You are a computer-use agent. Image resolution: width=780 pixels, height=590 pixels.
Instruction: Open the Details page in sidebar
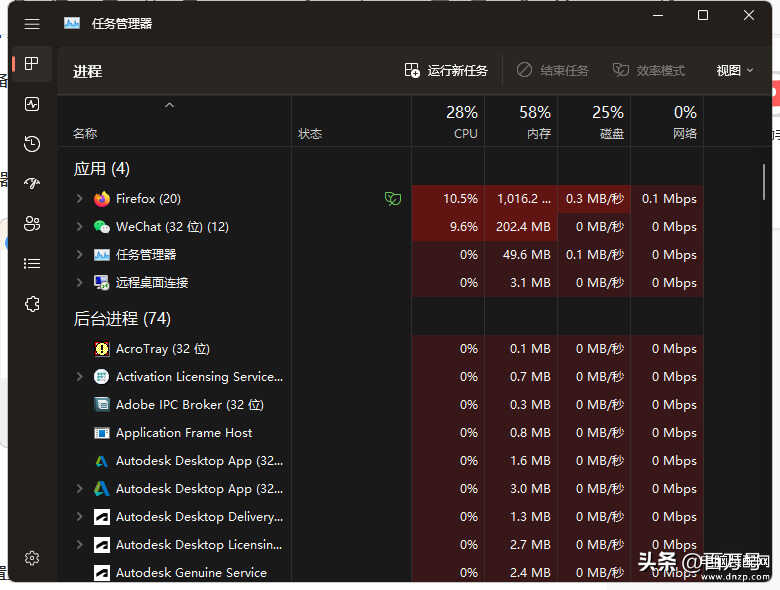point(32,263)
